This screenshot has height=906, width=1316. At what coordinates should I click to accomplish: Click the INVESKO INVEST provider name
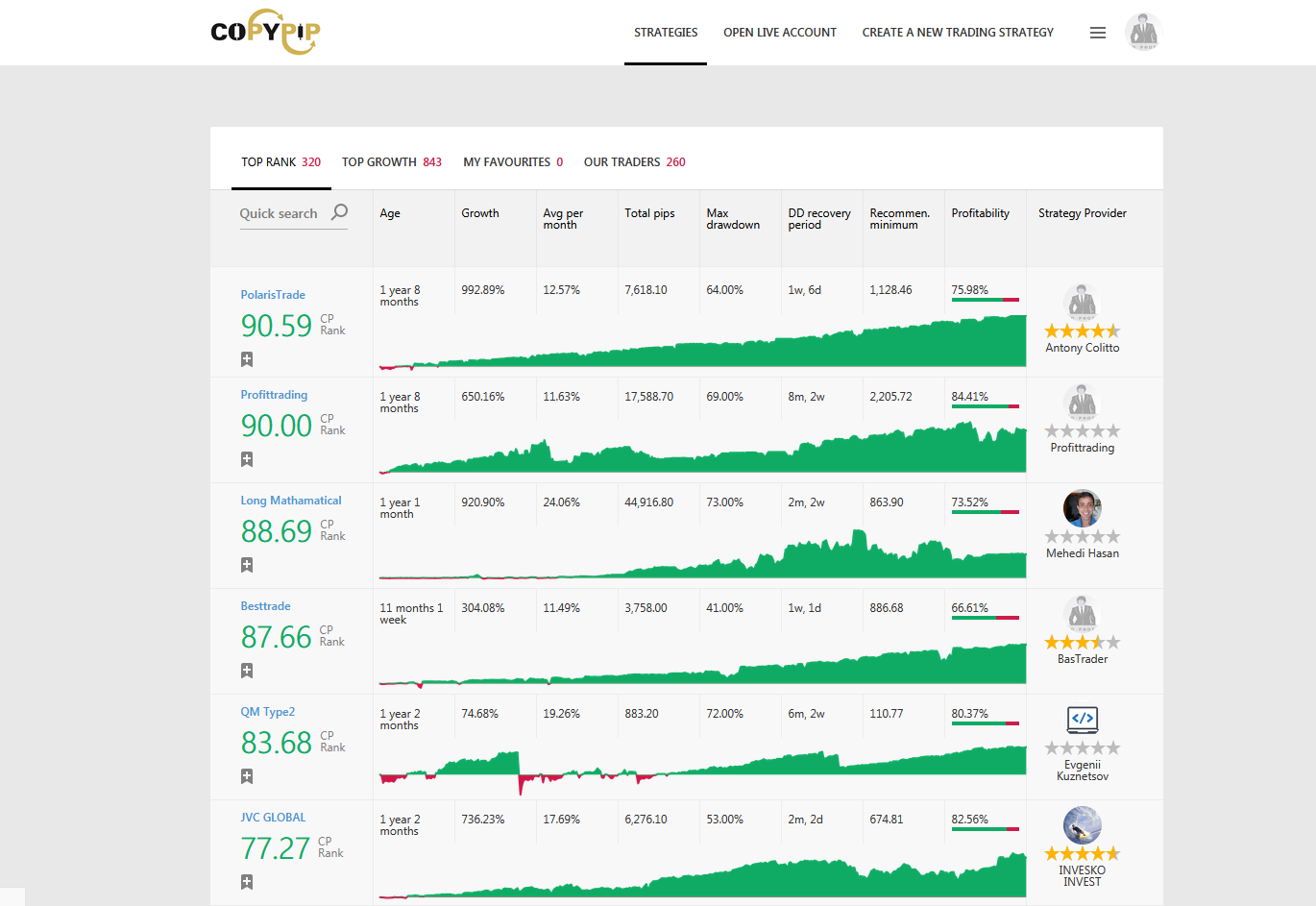point(1083,876)
